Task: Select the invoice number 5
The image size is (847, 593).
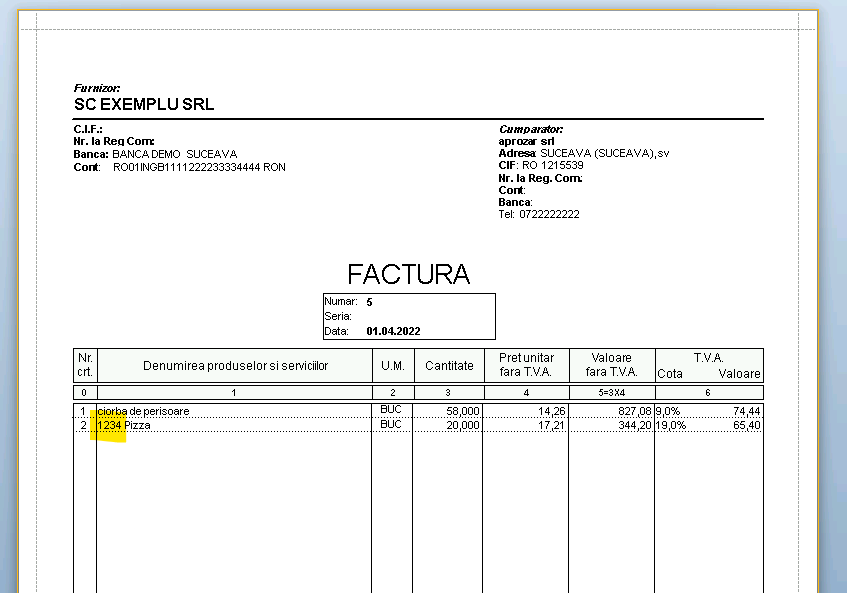Action: pyautogui.click(x=369, y=302)
